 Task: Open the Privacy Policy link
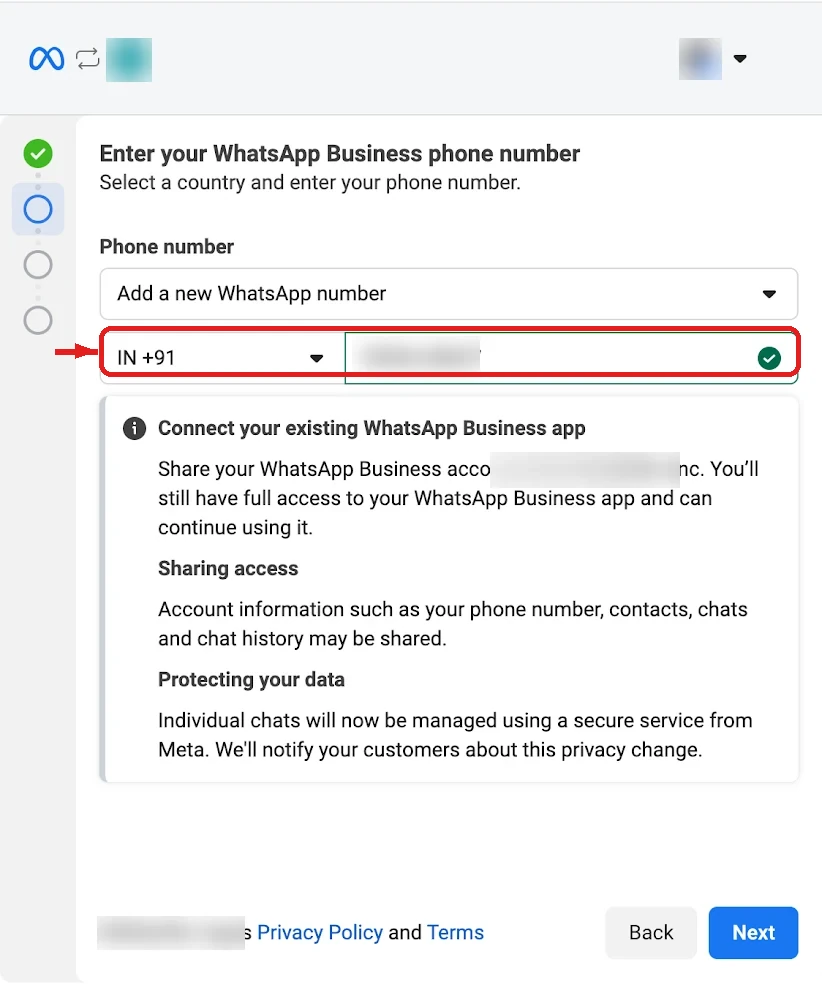click(x=320, y=932)
